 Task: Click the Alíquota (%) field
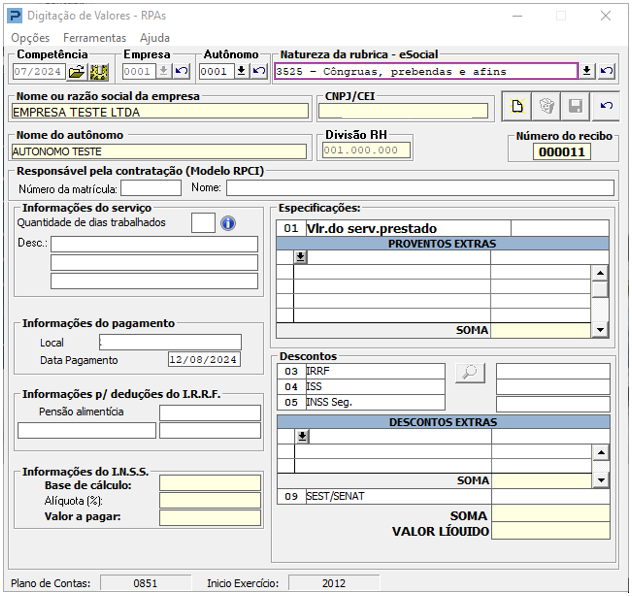[210, 500]
